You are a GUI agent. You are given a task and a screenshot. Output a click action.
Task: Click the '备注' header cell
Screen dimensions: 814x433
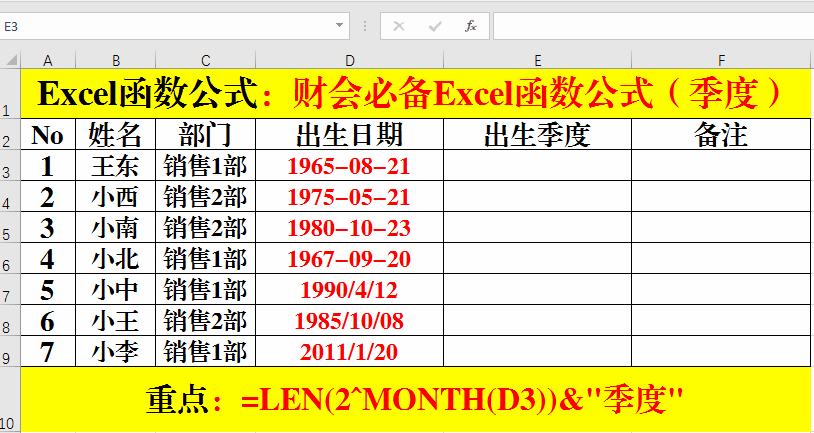pos(721,134)
